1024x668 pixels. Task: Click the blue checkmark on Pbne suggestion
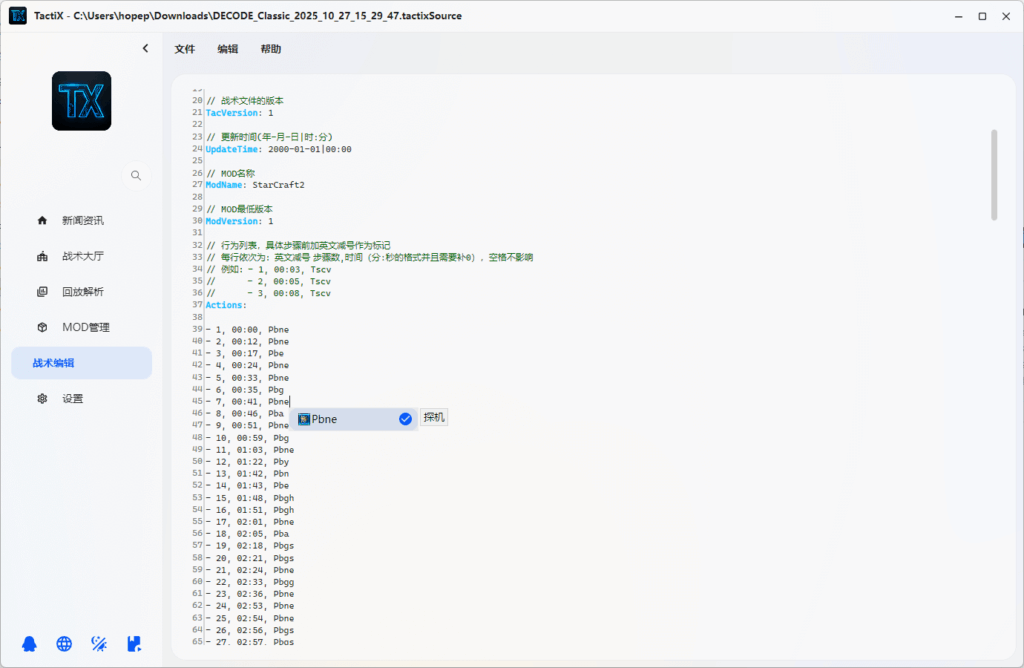click(405, 419)
